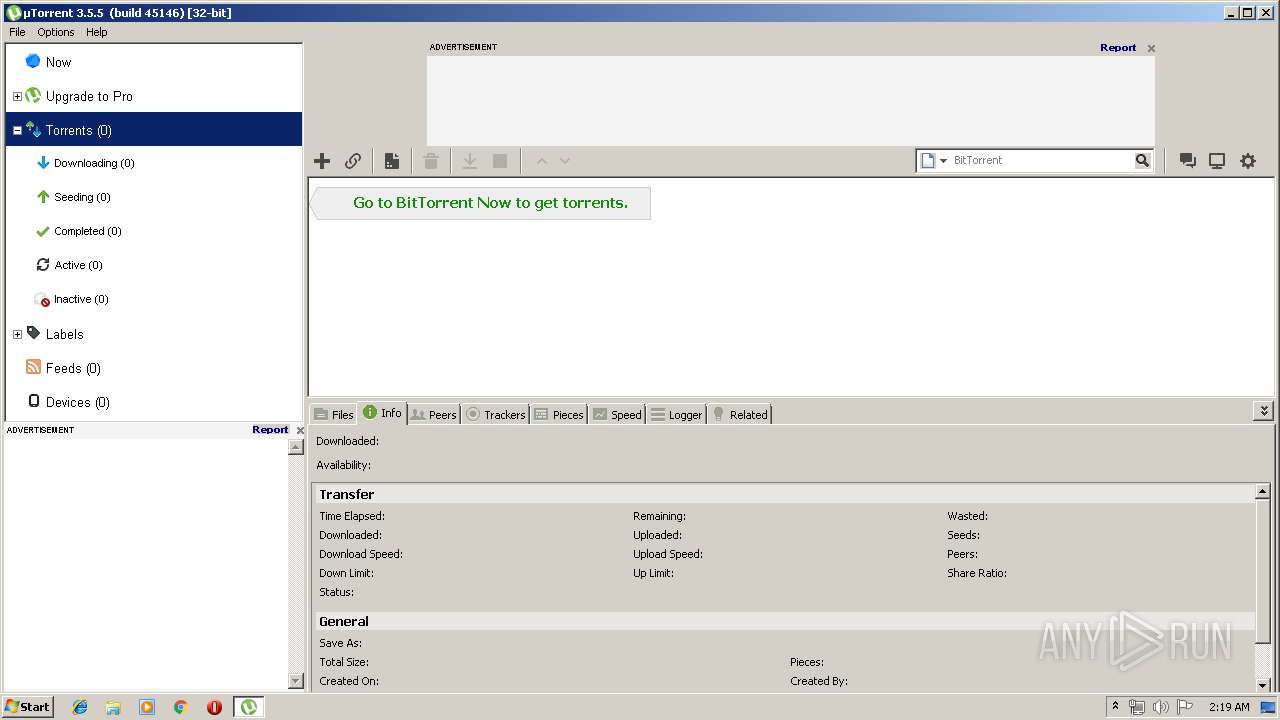The image size is (1280, 720).
Task: Click the Add Torrent from URL link icon
Action: (x=353, y=161)
